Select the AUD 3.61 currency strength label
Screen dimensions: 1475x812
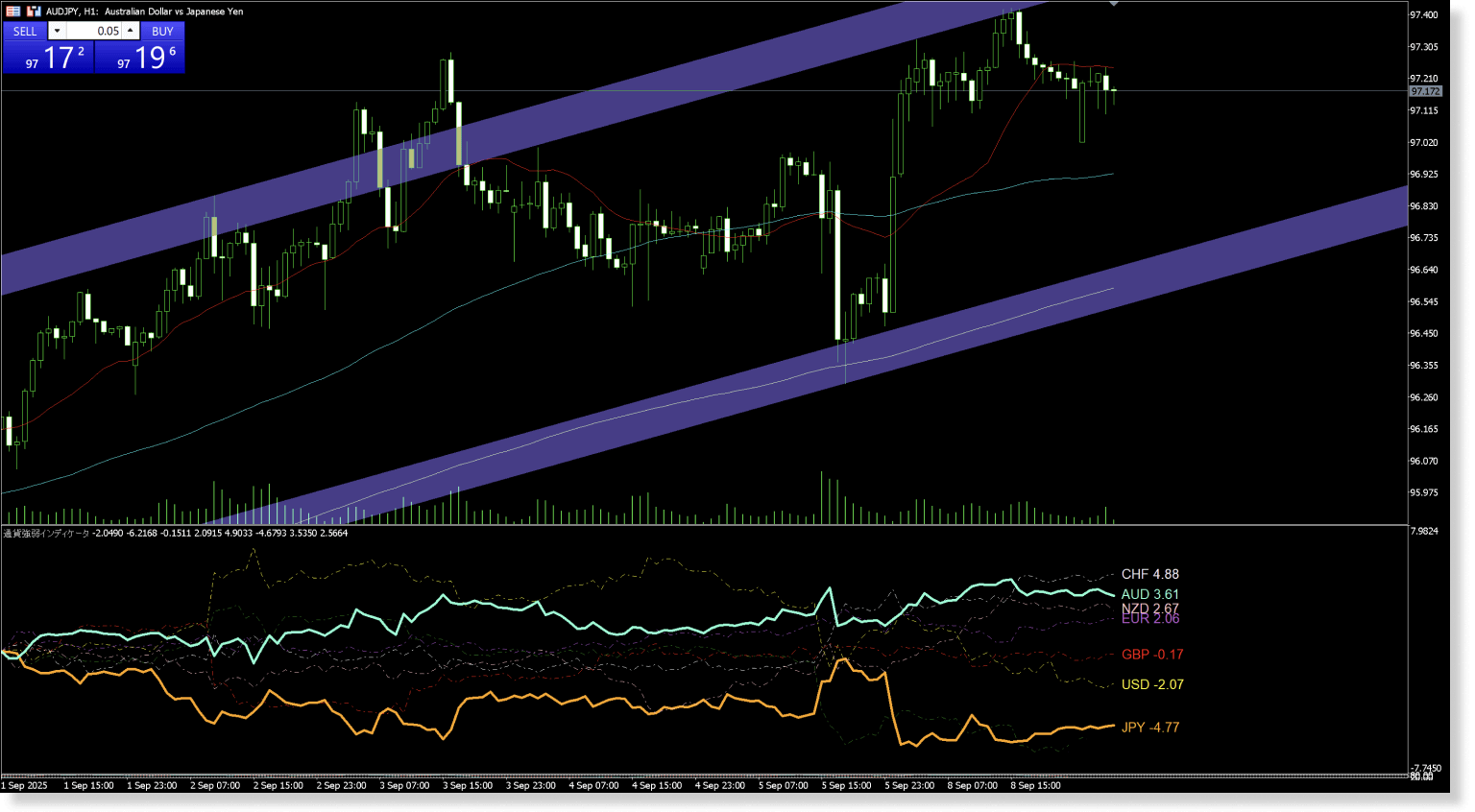pyautogui.click(x=1149, y=594)
